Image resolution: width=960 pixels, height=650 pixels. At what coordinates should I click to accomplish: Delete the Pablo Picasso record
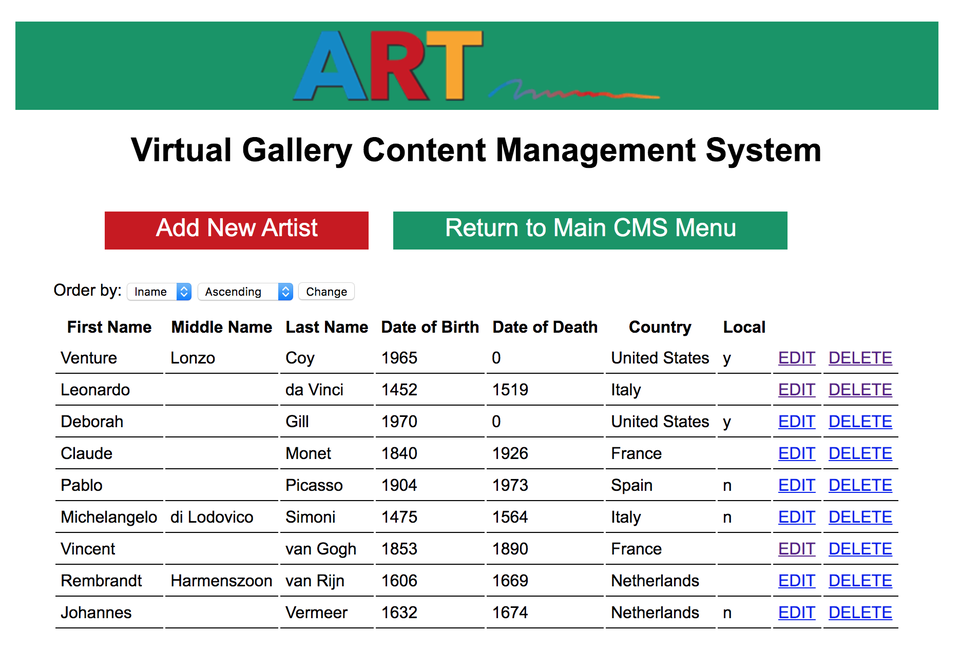860,485
